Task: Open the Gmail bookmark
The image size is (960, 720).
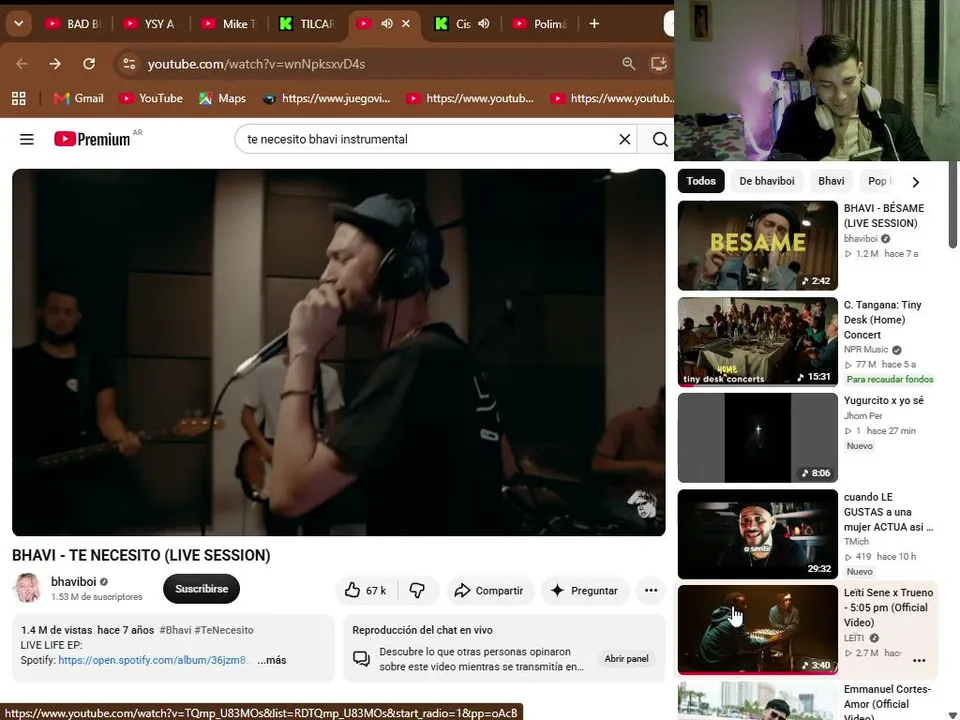Action: [78, 99]
